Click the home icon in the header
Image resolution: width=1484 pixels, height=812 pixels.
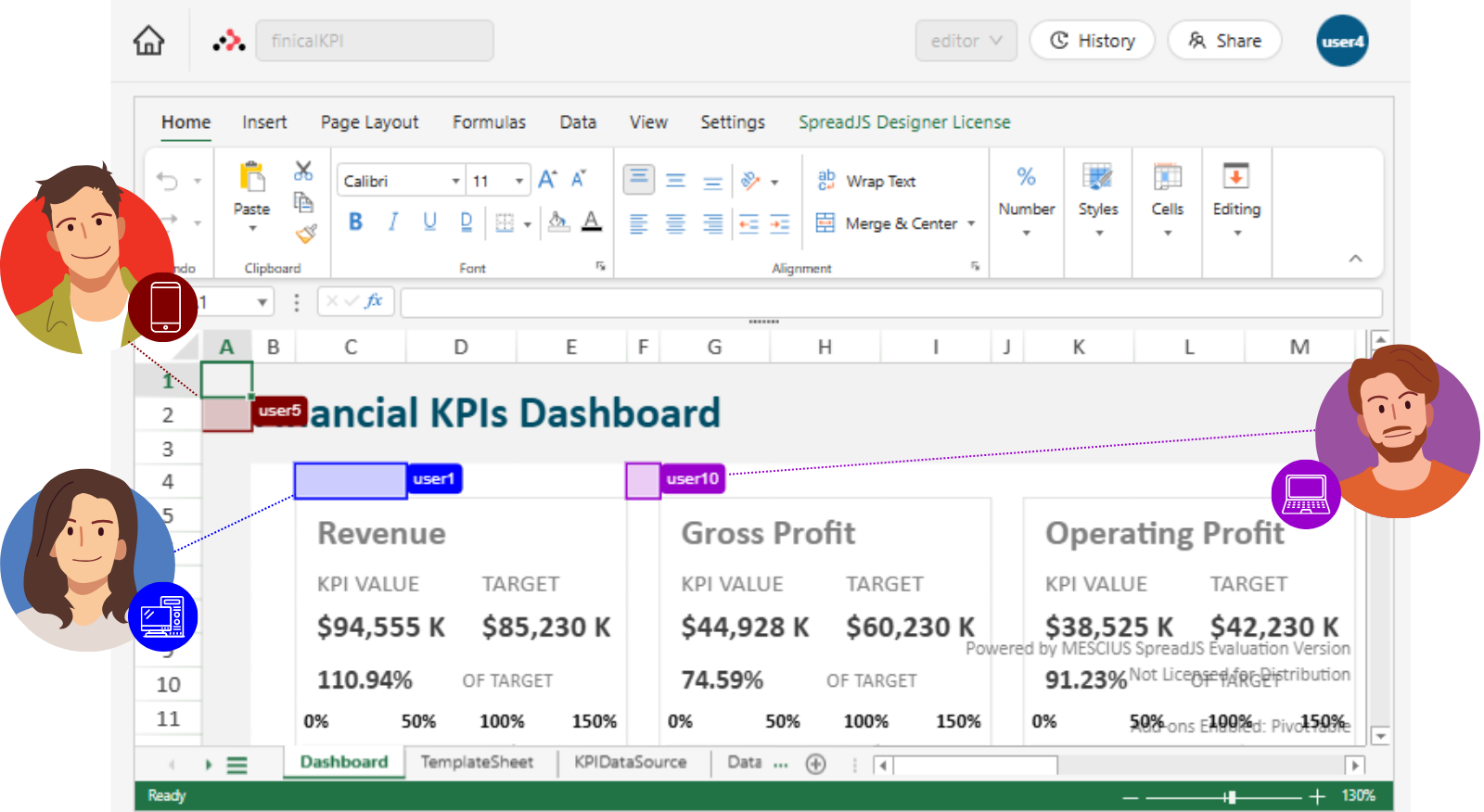click(148, 41)
